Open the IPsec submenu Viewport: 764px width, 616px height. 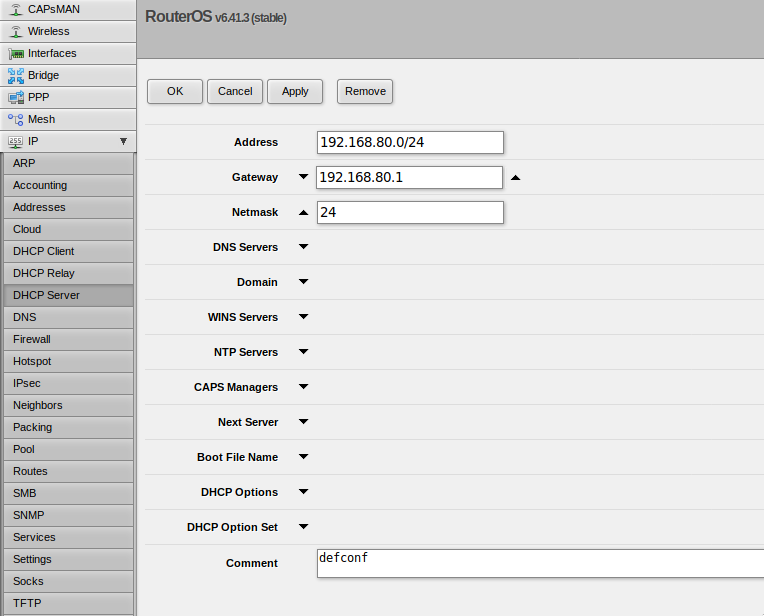pyautogui.click(x=68, y=383)
